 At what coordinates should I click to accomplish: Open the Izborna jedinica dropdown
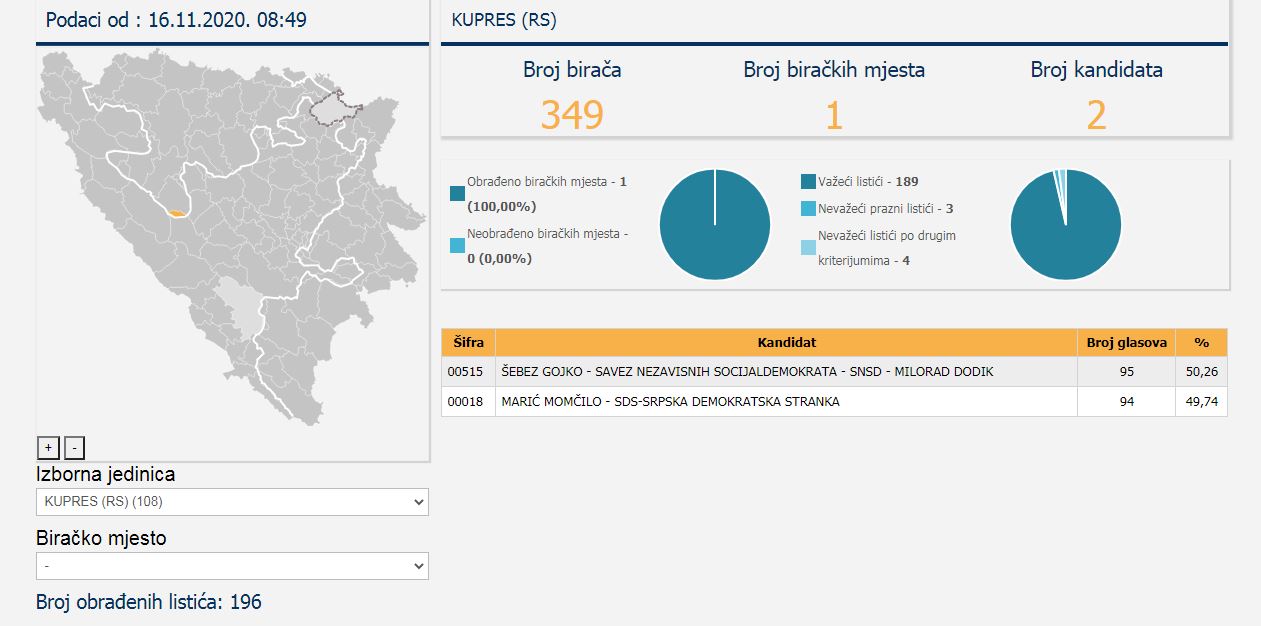232,502
